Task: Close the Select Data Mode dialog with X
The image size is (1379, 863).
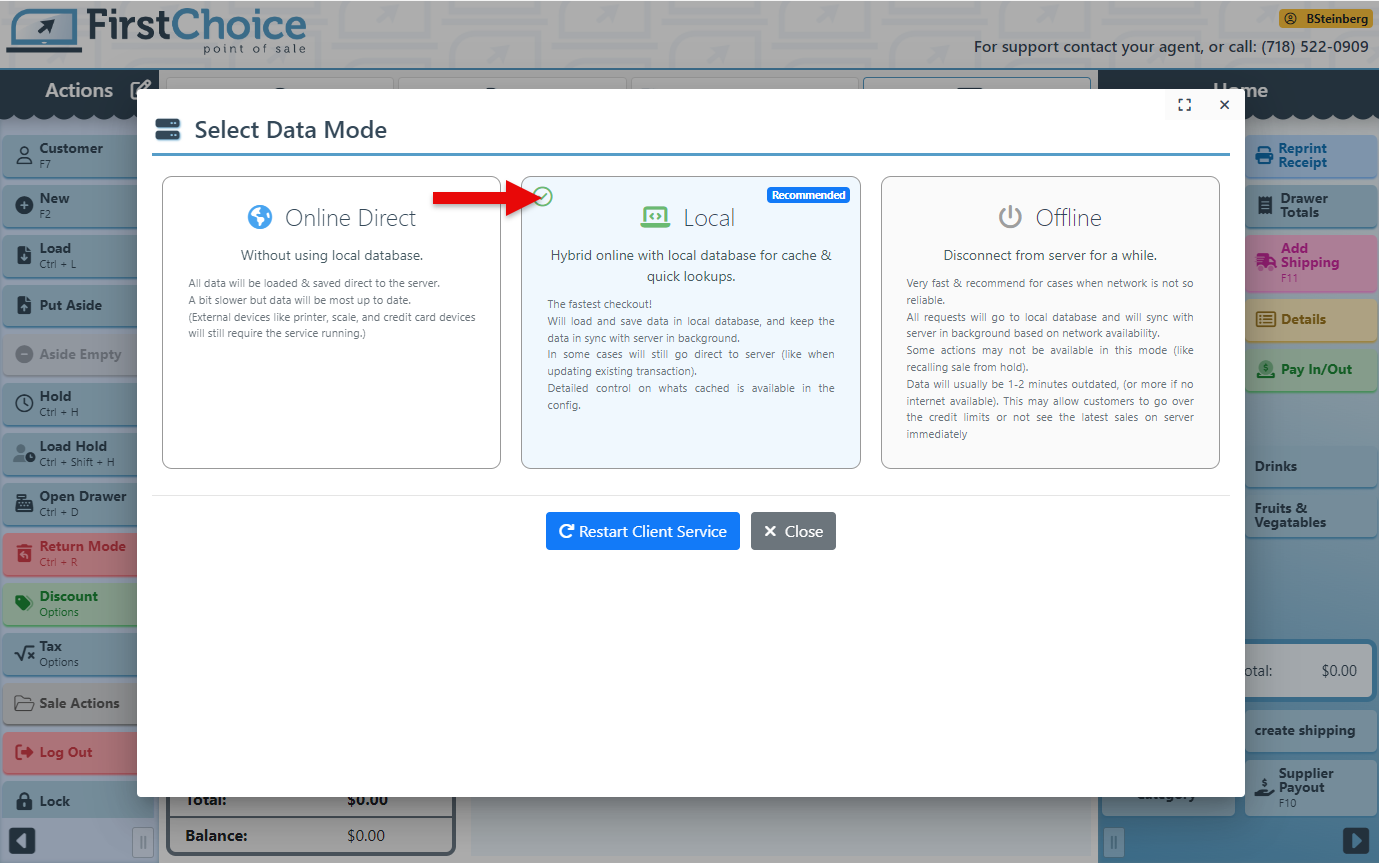Action: [1224, 105]
